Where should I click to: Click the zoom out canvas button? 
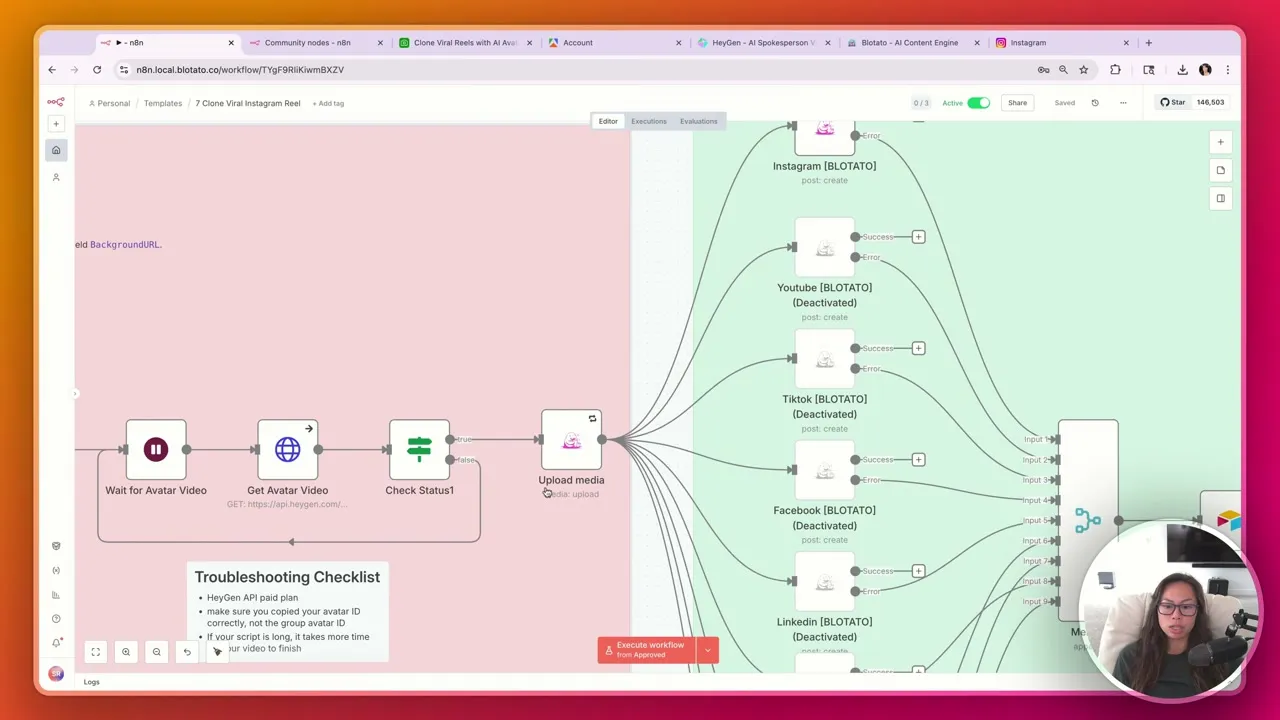pyautogui.click(x=156, y=652)
